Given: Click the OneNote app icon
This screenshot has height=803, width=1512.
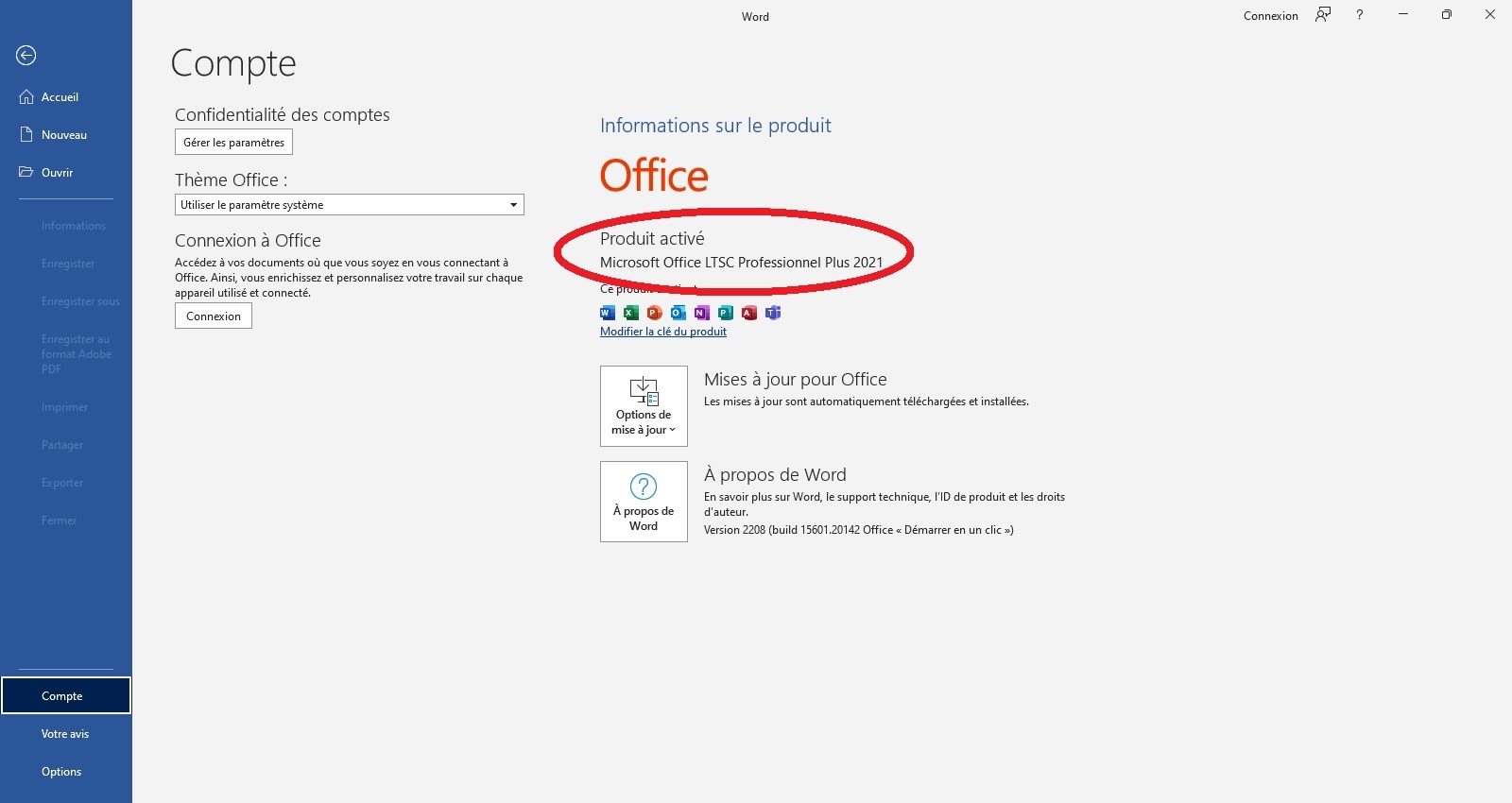Looking at the screenshot, I should coord(702,313).
